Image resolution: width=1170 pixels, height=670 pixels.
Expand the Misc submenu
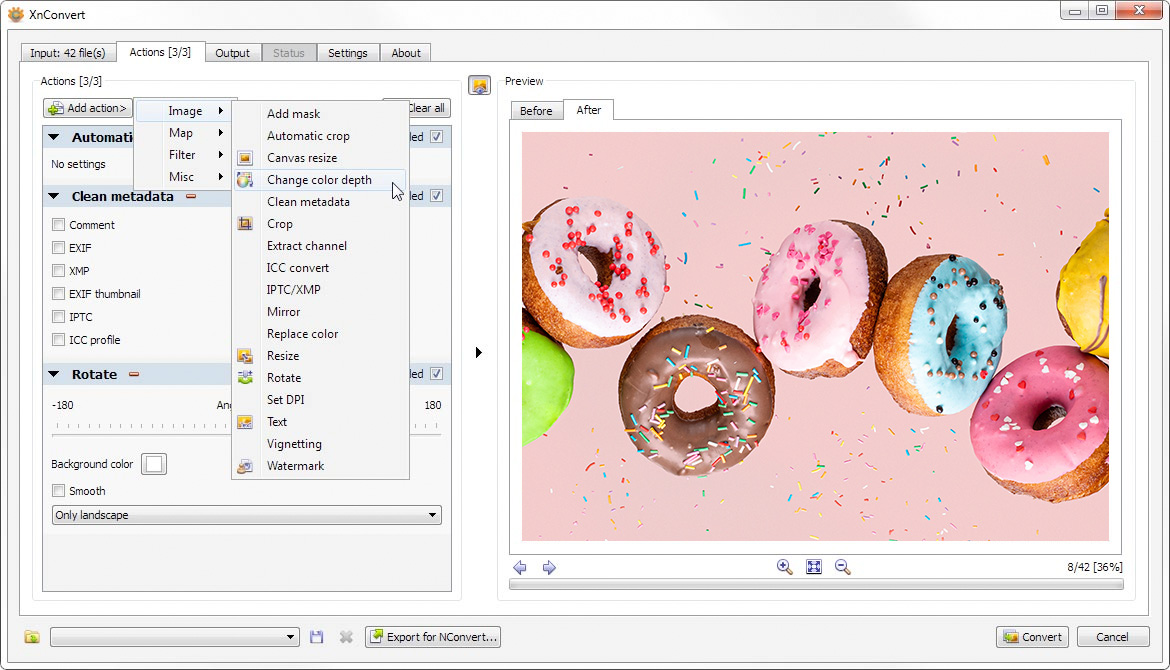[184, 177]
